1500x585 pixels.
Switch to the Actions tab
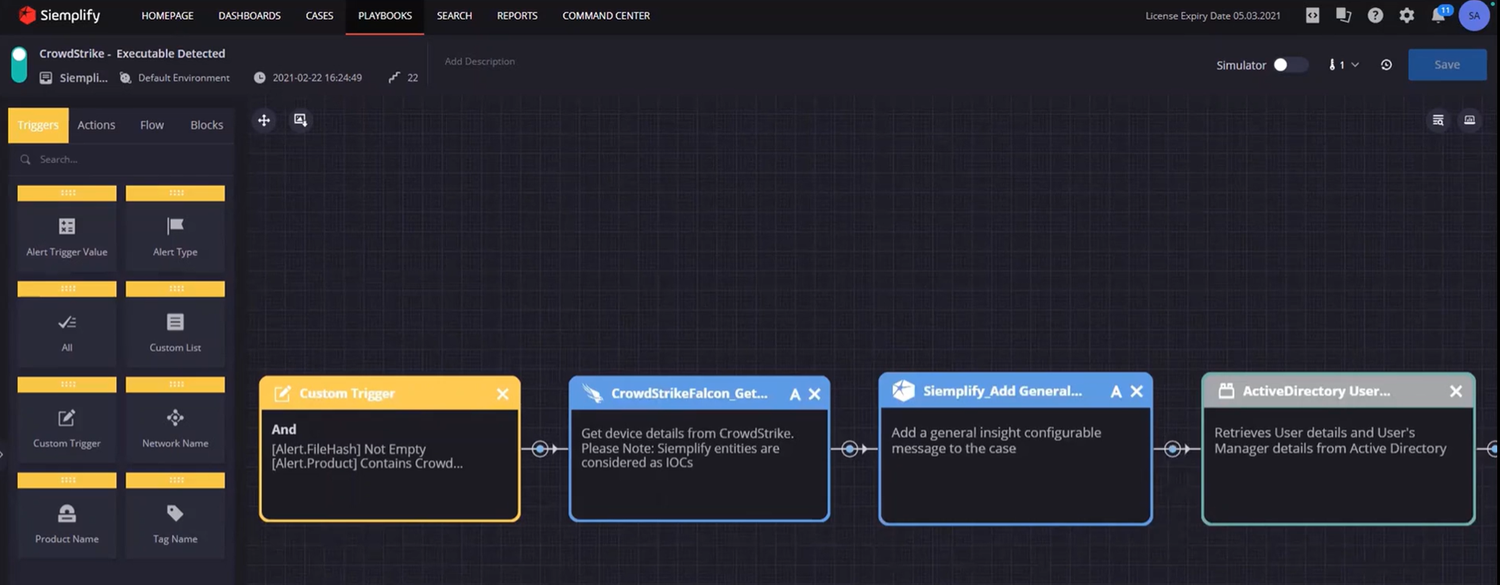coord(96,124)
